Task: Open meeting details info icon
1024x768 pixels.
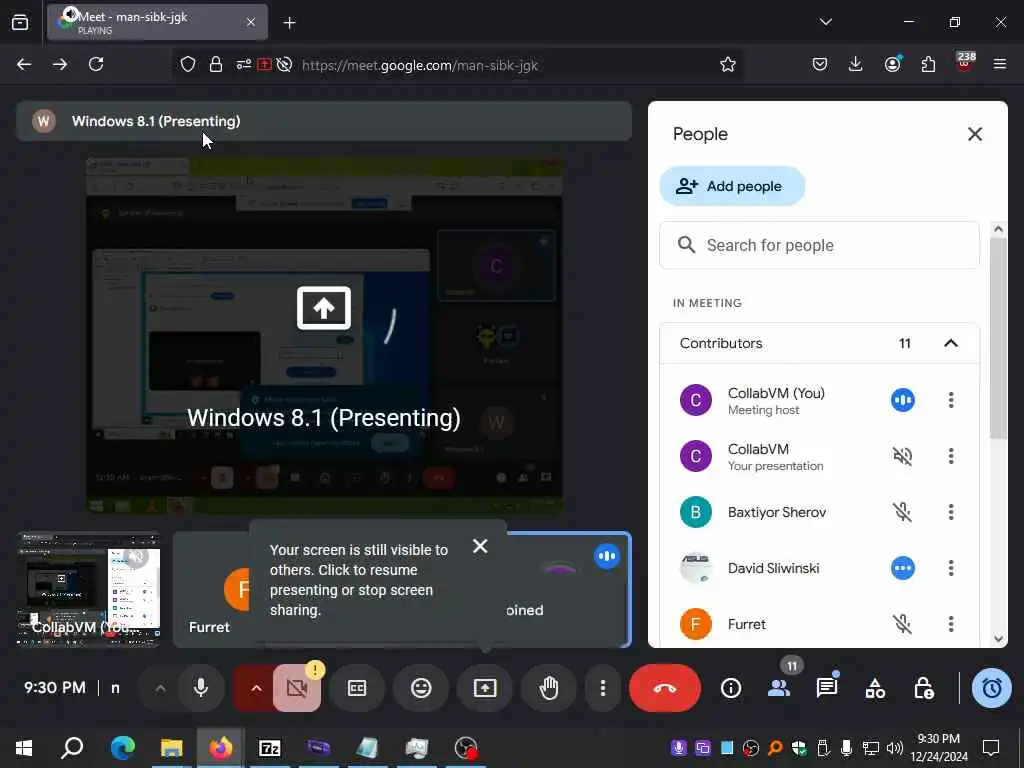Action: (x=731, y=688)
